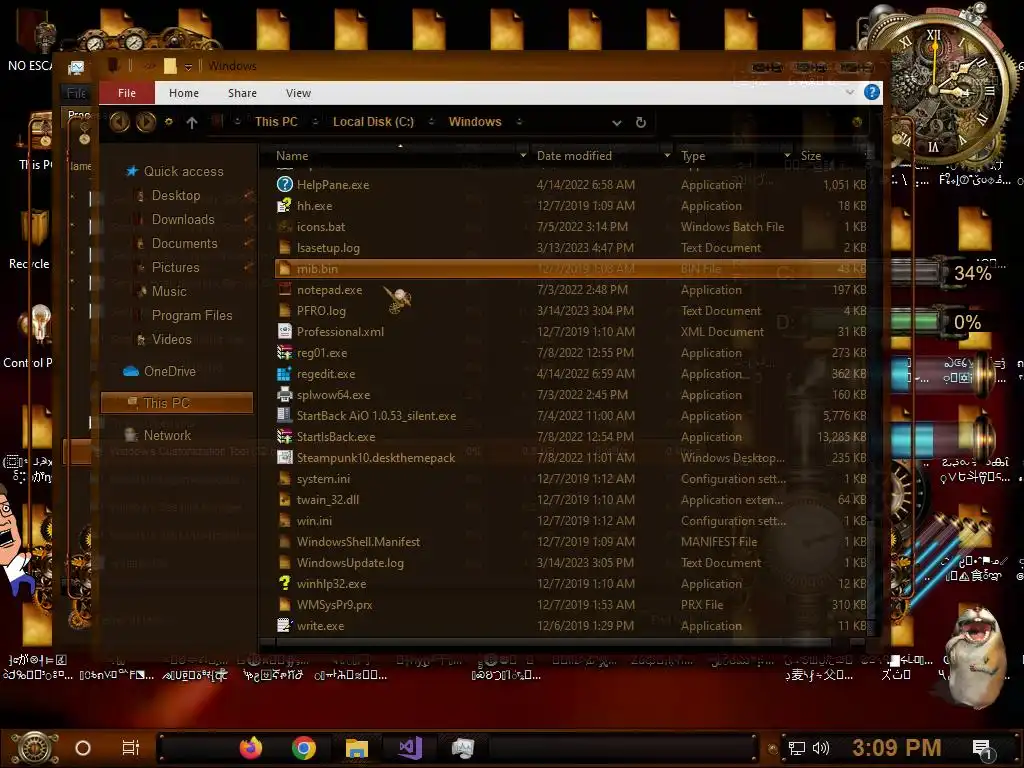Select Steampunk10.deskthemepack file icon
1024x768 pixels.
[x=284, y=457]
